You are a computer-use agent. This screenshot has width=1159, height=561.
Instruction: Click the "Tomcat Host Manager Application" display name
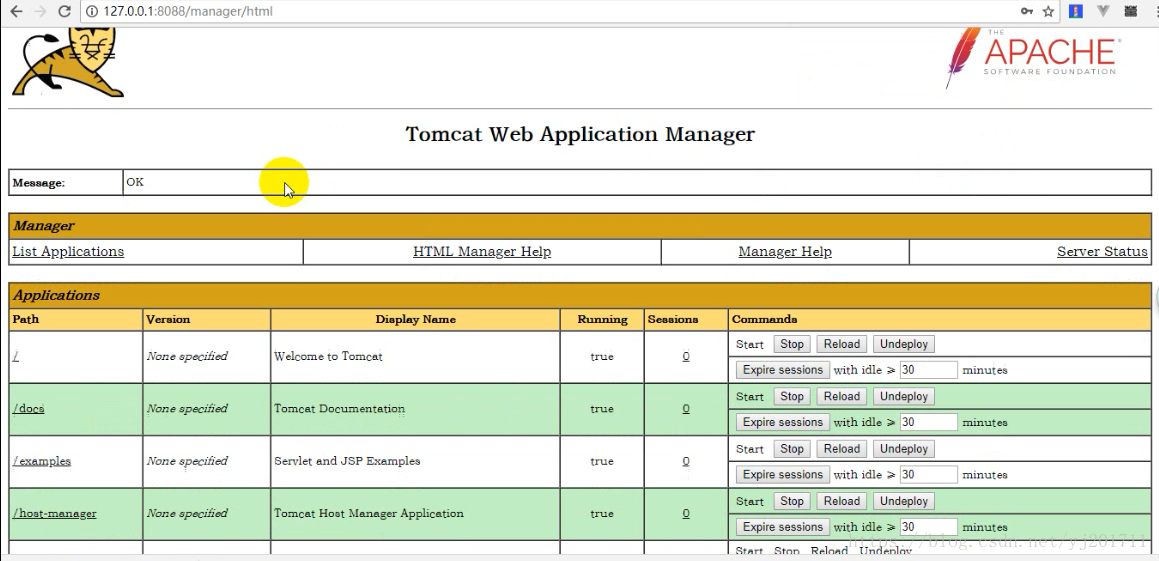(x=369, y=514)
